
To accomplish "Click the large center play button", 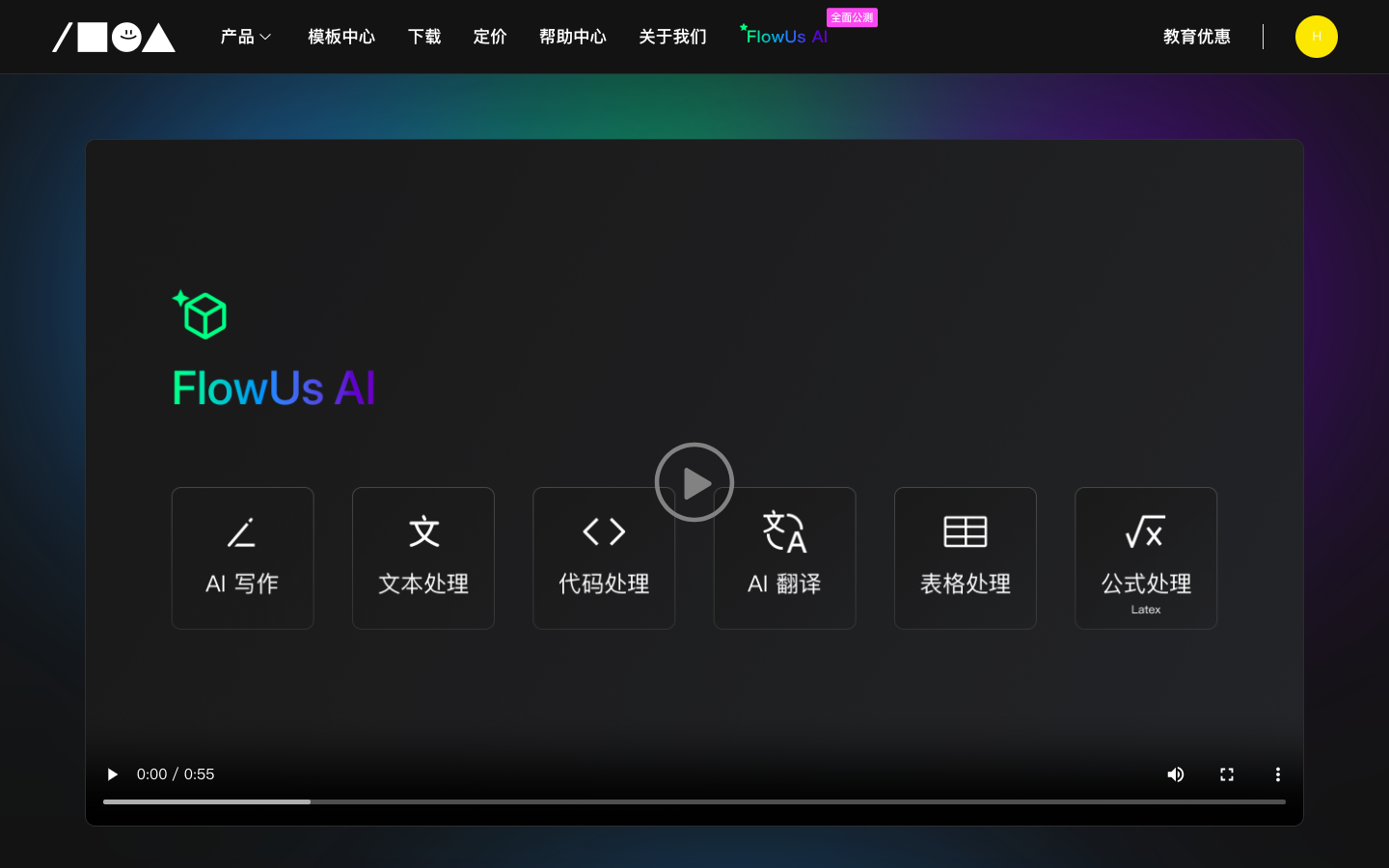I will pos(694,482).
